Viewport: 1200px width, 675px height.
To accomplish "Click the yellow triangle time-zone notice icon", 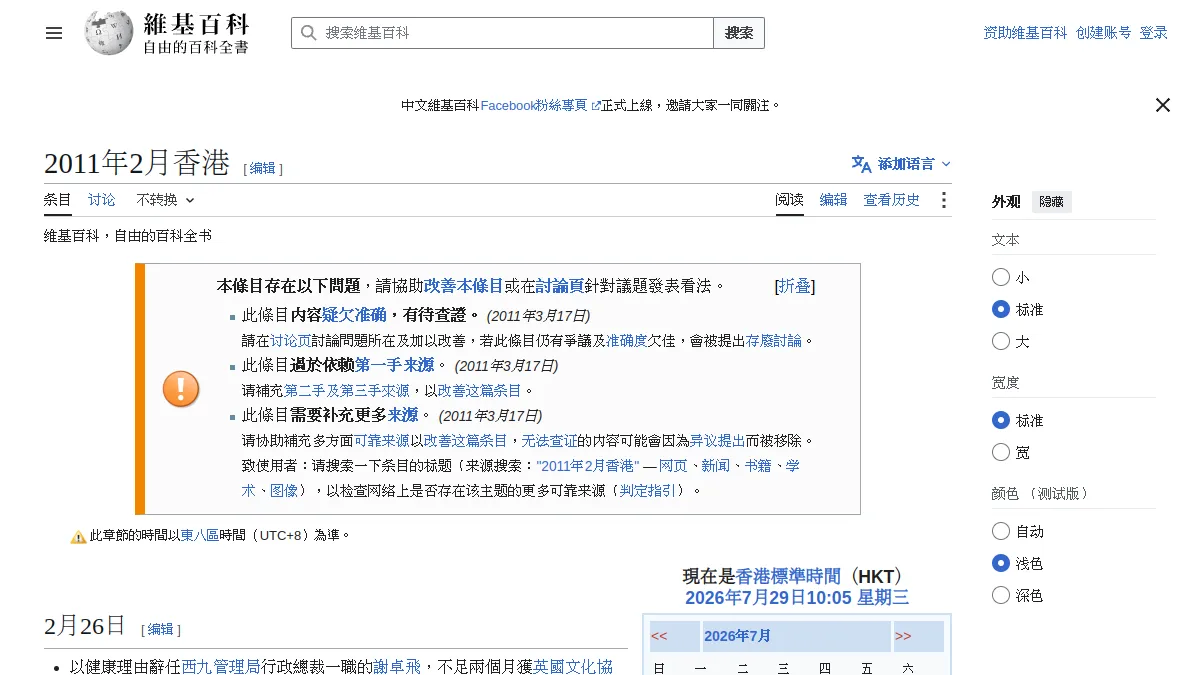I will [x=78, y=537].
